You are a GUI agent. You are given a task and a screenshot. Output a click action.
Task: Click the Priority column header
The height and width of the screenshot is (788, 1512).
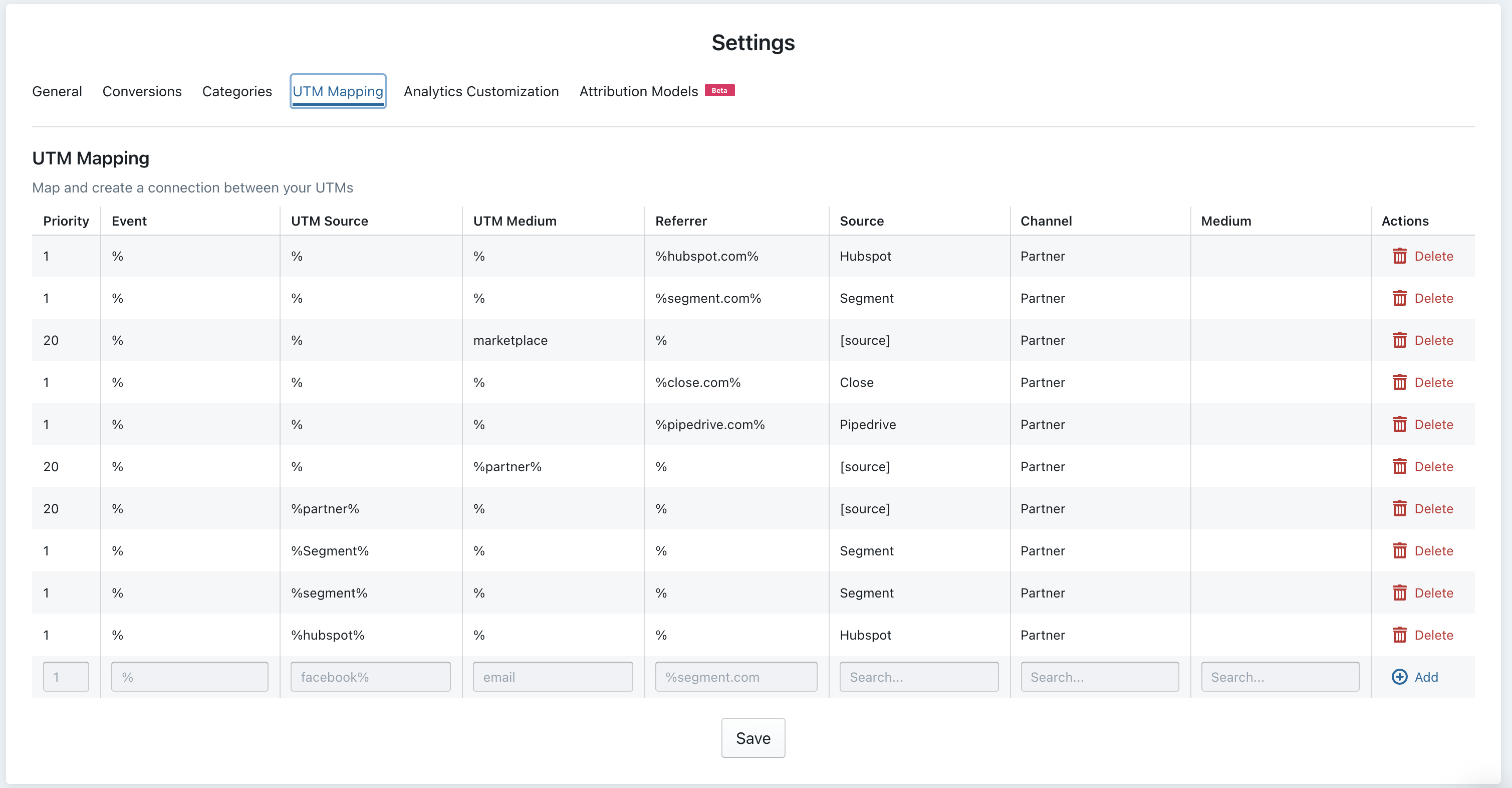[66, 222]
